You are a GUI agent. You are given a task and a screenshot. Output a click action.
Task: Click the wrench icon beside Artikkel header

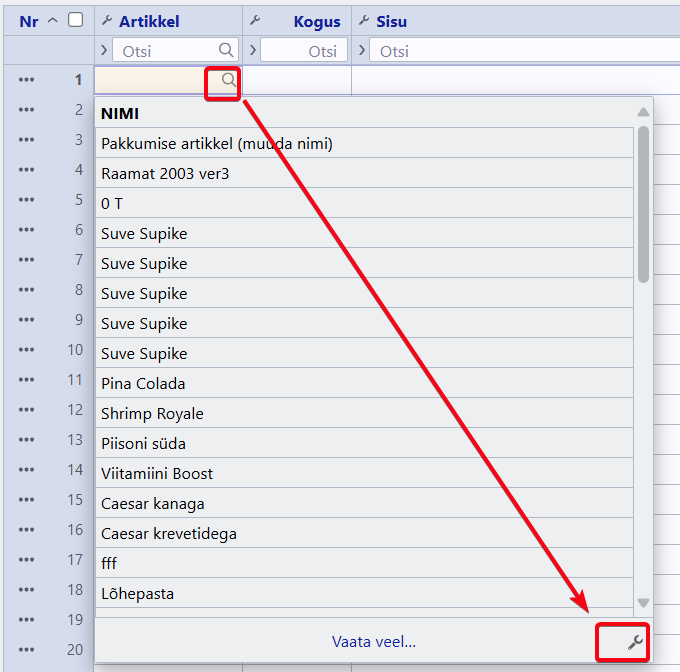pyautogui.click(x=106, y=21)
